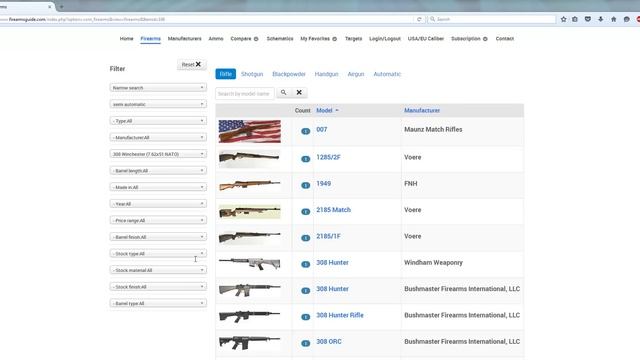Clear the model search with the X icon
Image resolution: width=640 pixels, height=360 pixels.
coord(299,93)
